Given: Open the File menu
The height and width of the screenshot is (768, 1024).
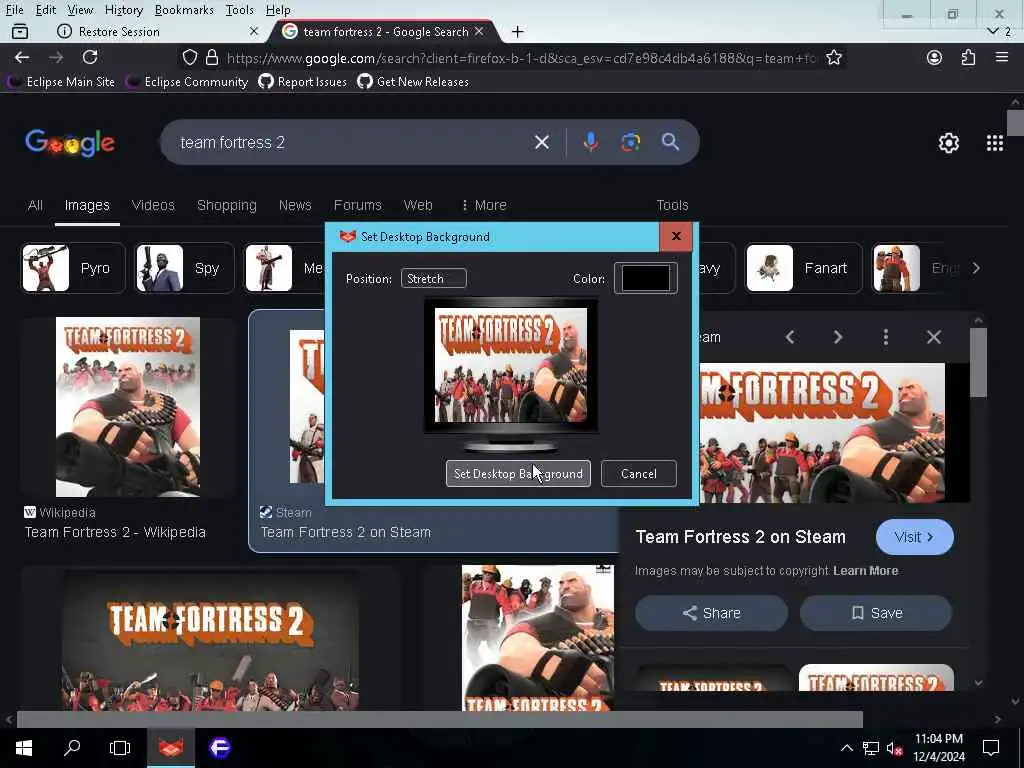Looking at the screenshot, I should tap(14, 10).
